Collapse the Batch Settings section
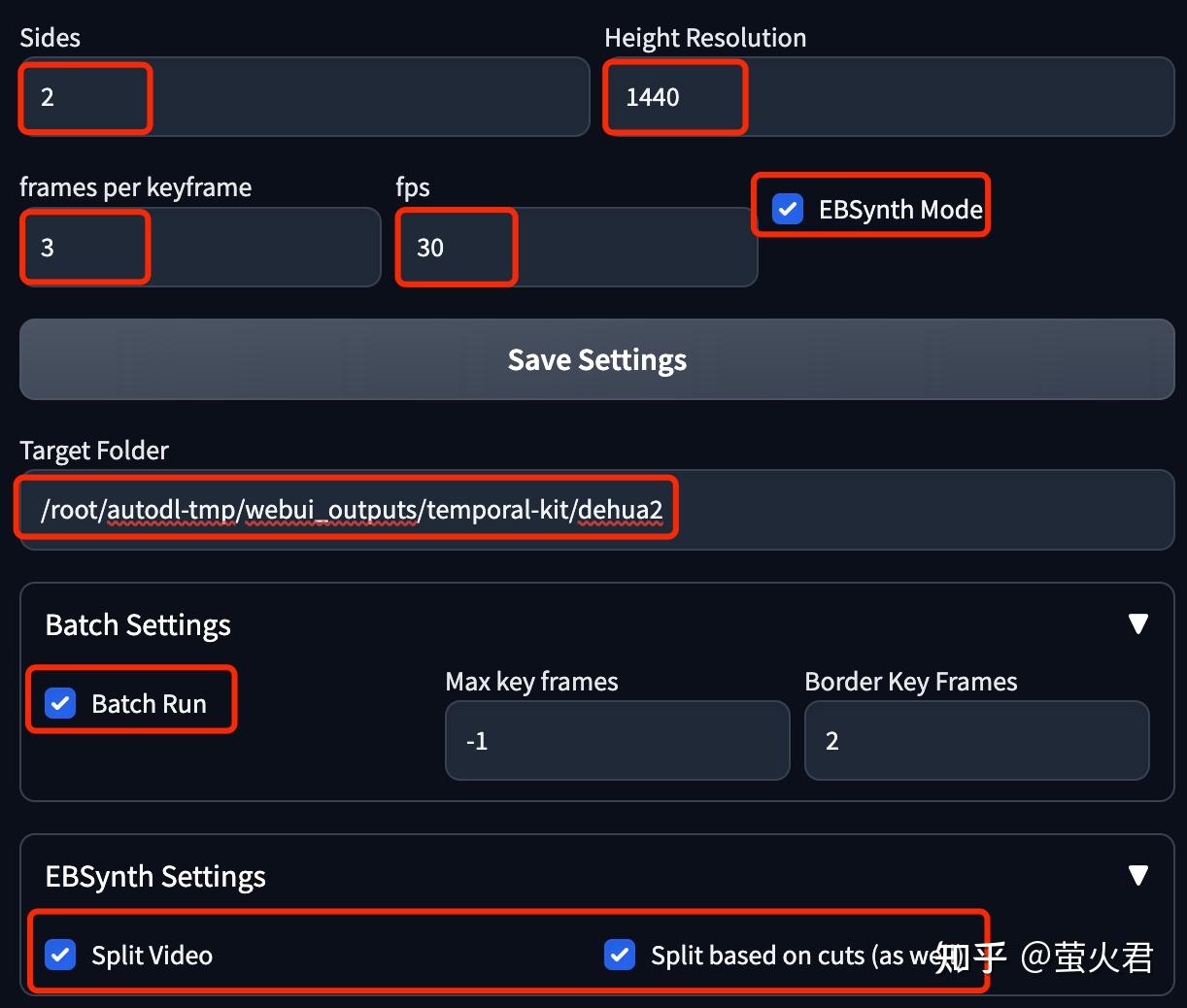 (1138, 624)
